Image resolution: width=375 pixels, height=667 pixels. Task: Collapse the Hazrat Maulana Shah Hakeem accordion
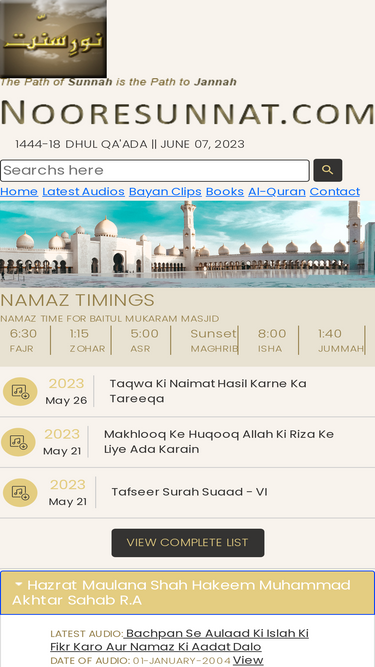tap(188, 593)
